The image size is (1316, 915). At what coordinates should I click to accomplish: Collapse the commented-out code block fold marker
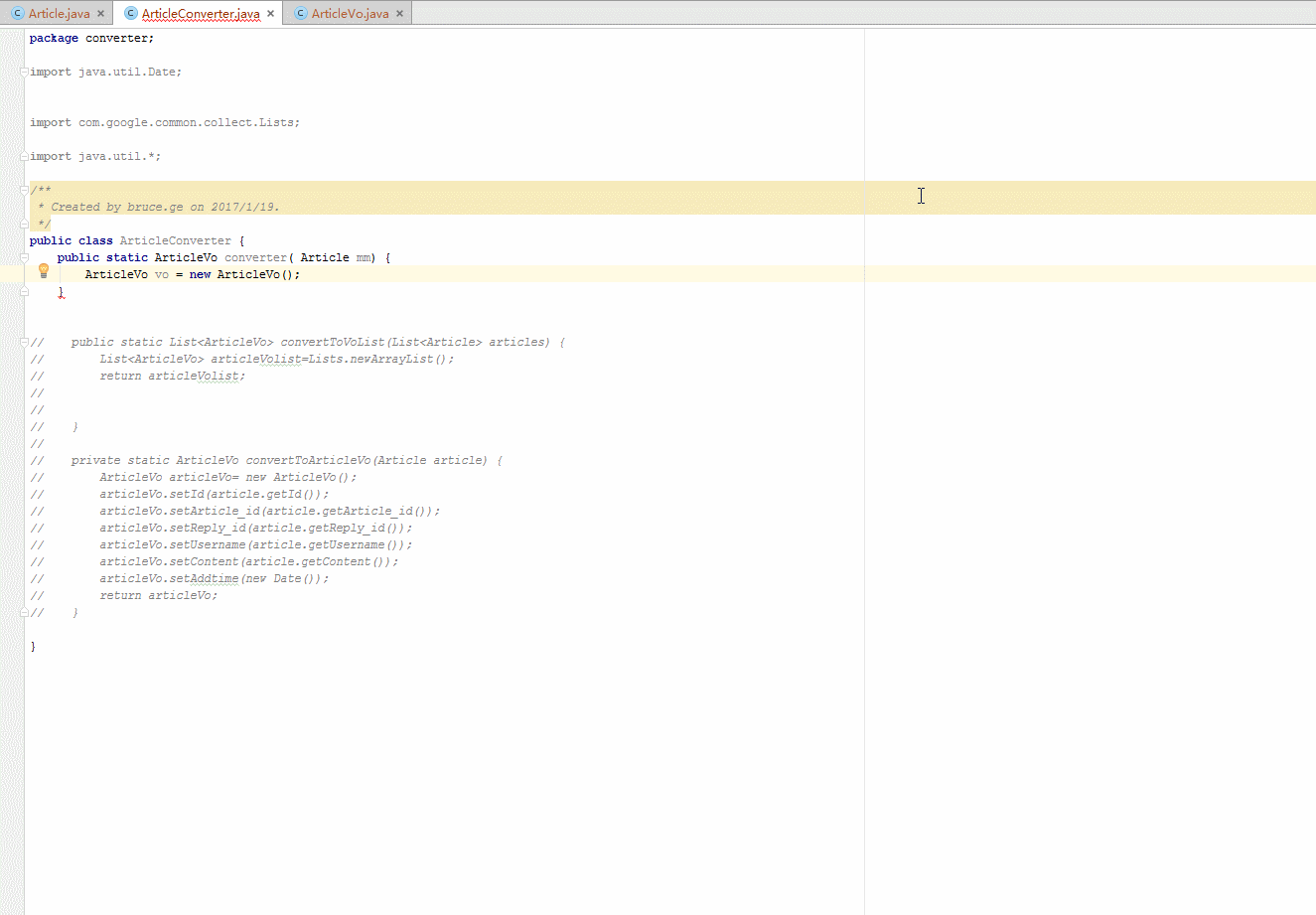[x=22, y=341]
